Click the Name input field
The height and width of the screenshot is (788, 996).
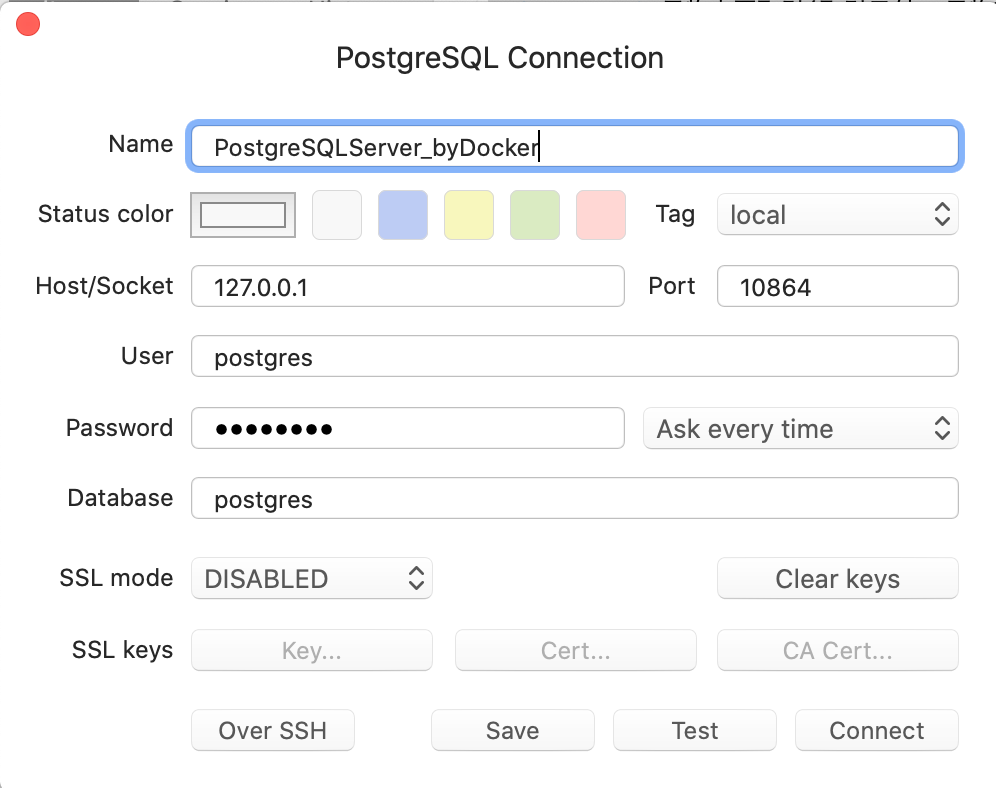(x=574, y=147)
